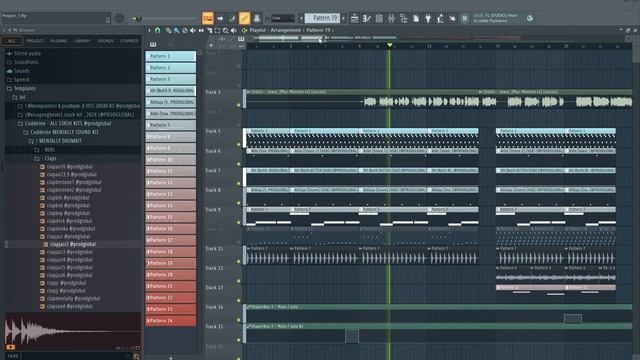
Task: Toggle the picker panel icon above the pattern list
Action: pos(153,44)
